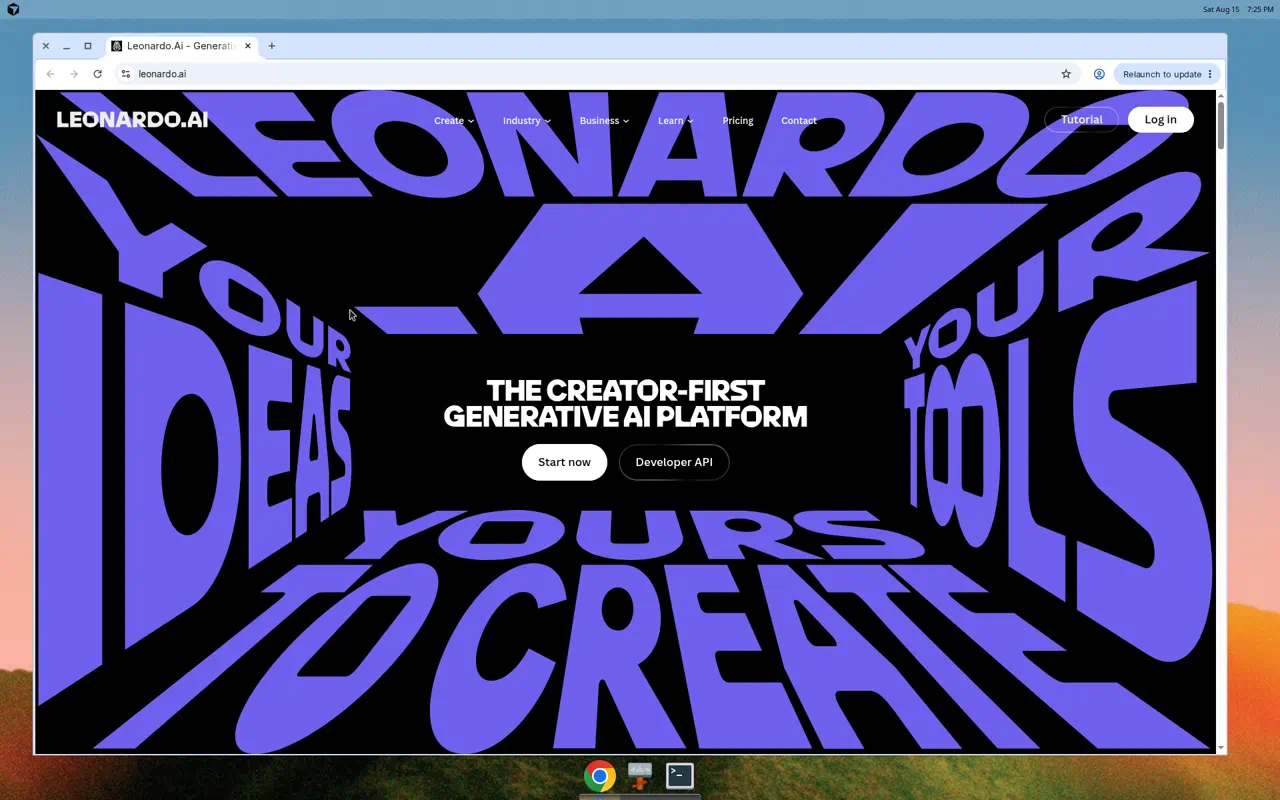
Task: Open the Business dropdown menu
Action: pos(604,121)
